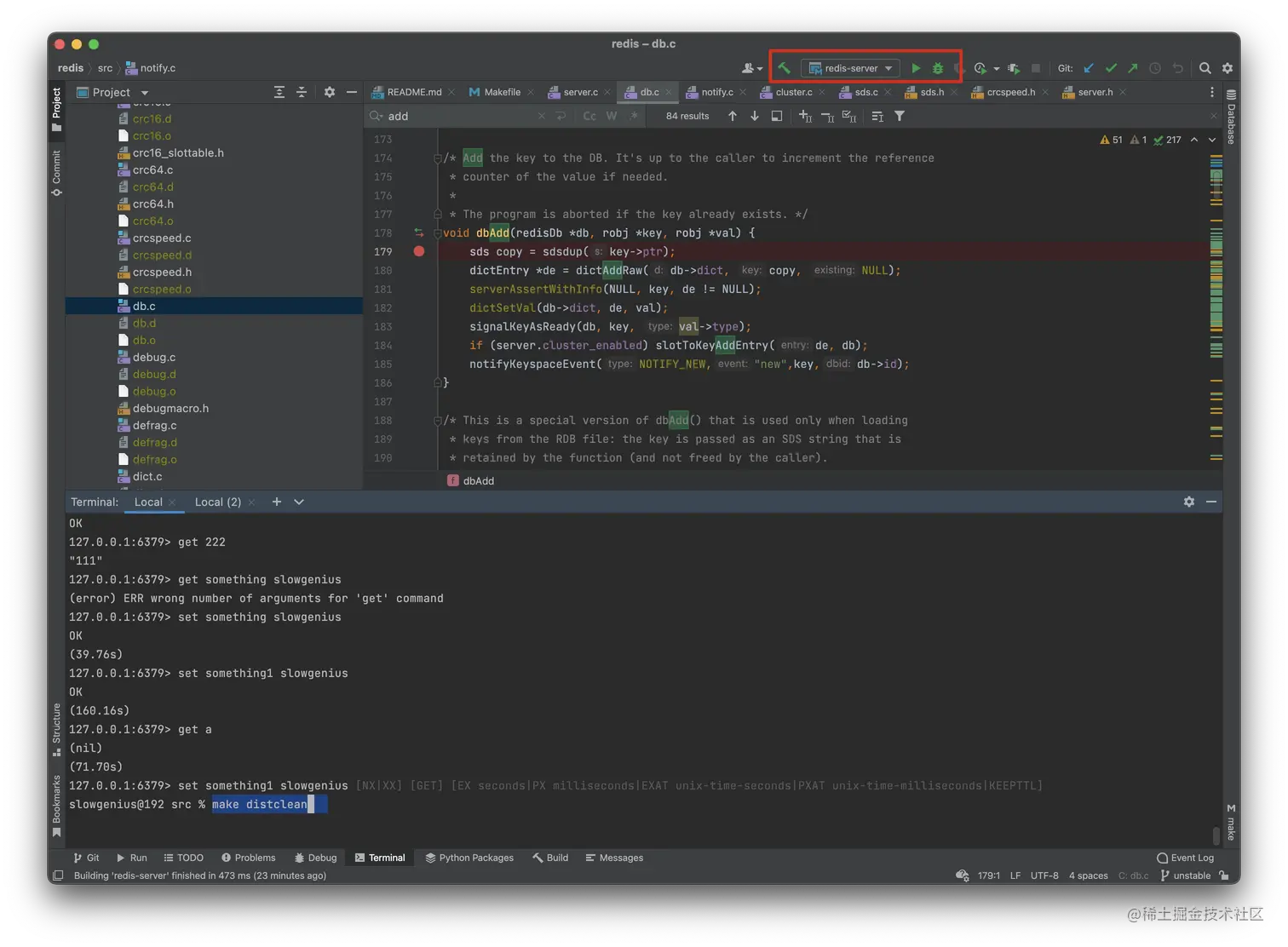Run redis-server with the green play button
1288x947 pixels.
pyautogui.click(x=916, y=68)
